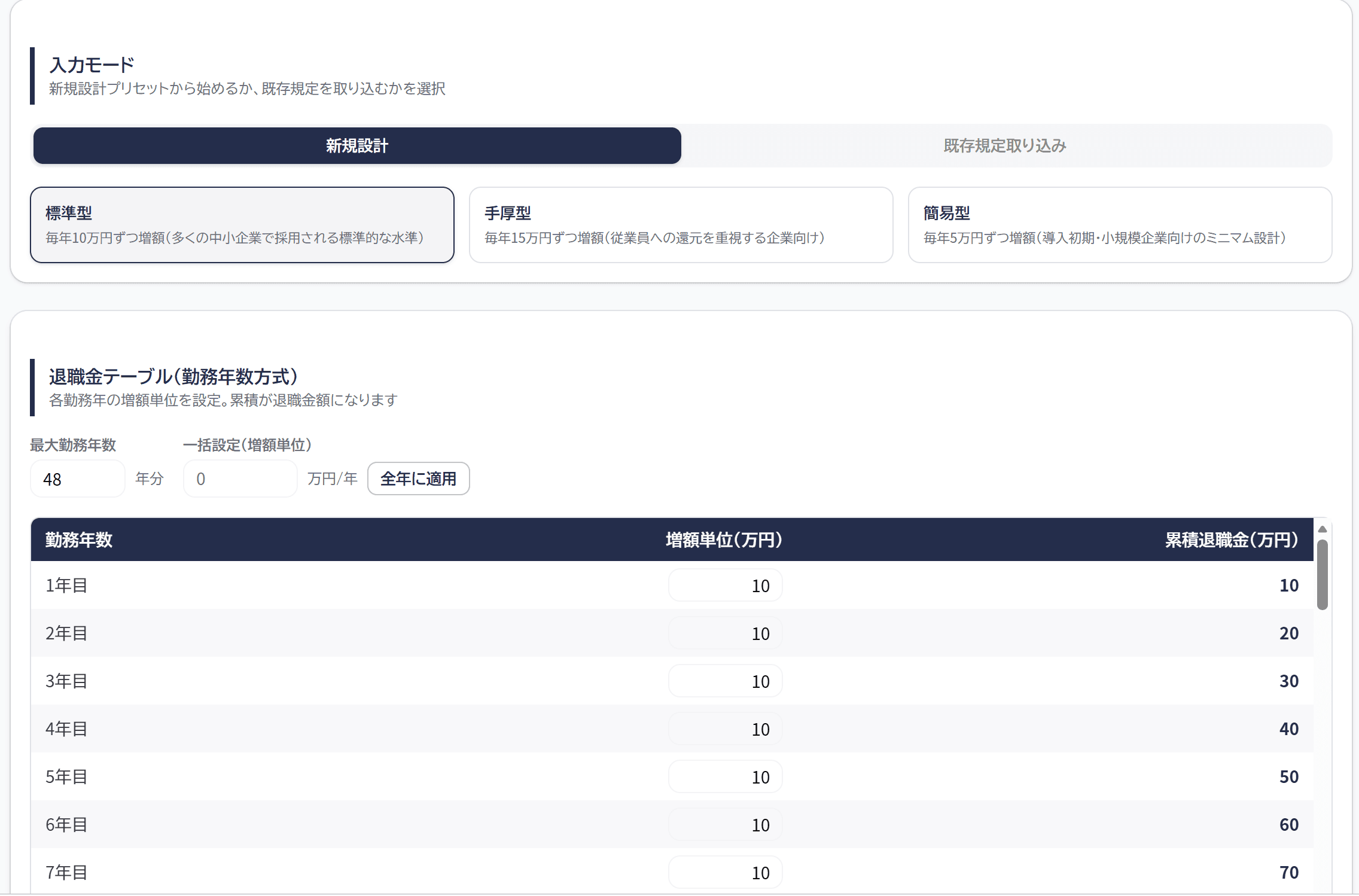Click the 5年目 row label
Viewport: 1359px width, 896px height.
(x=66, y=776)
